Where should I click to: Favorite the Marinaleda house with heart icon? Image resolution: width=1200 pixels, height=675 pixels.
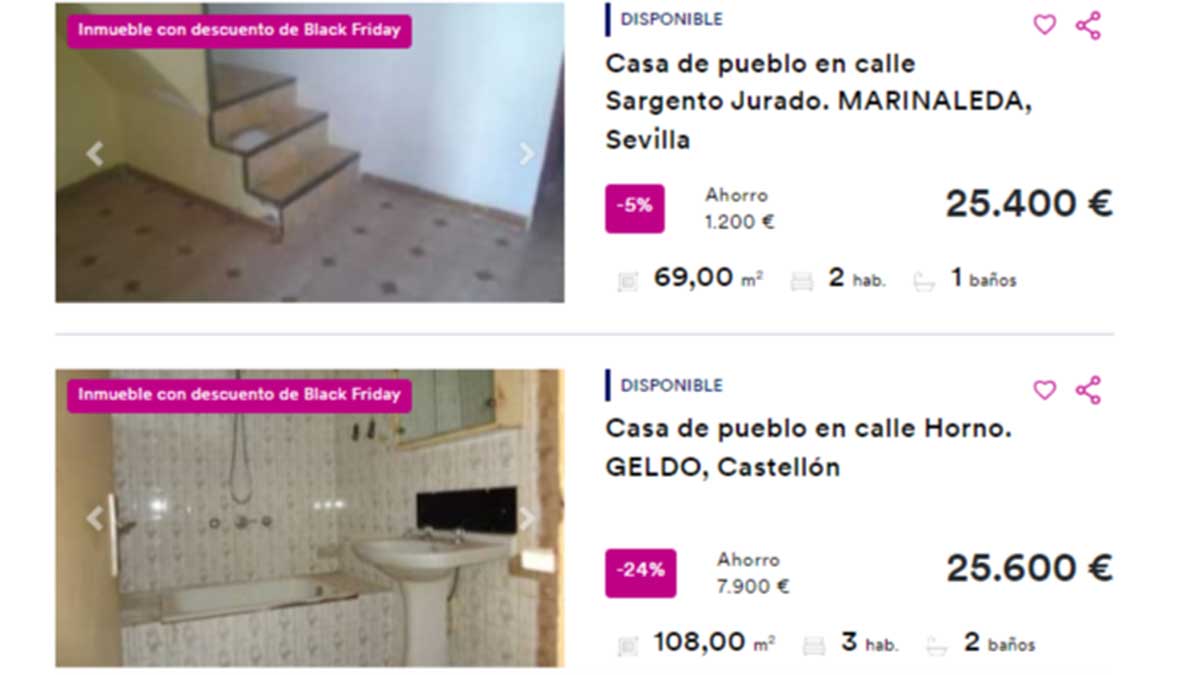click(1044, 25)
